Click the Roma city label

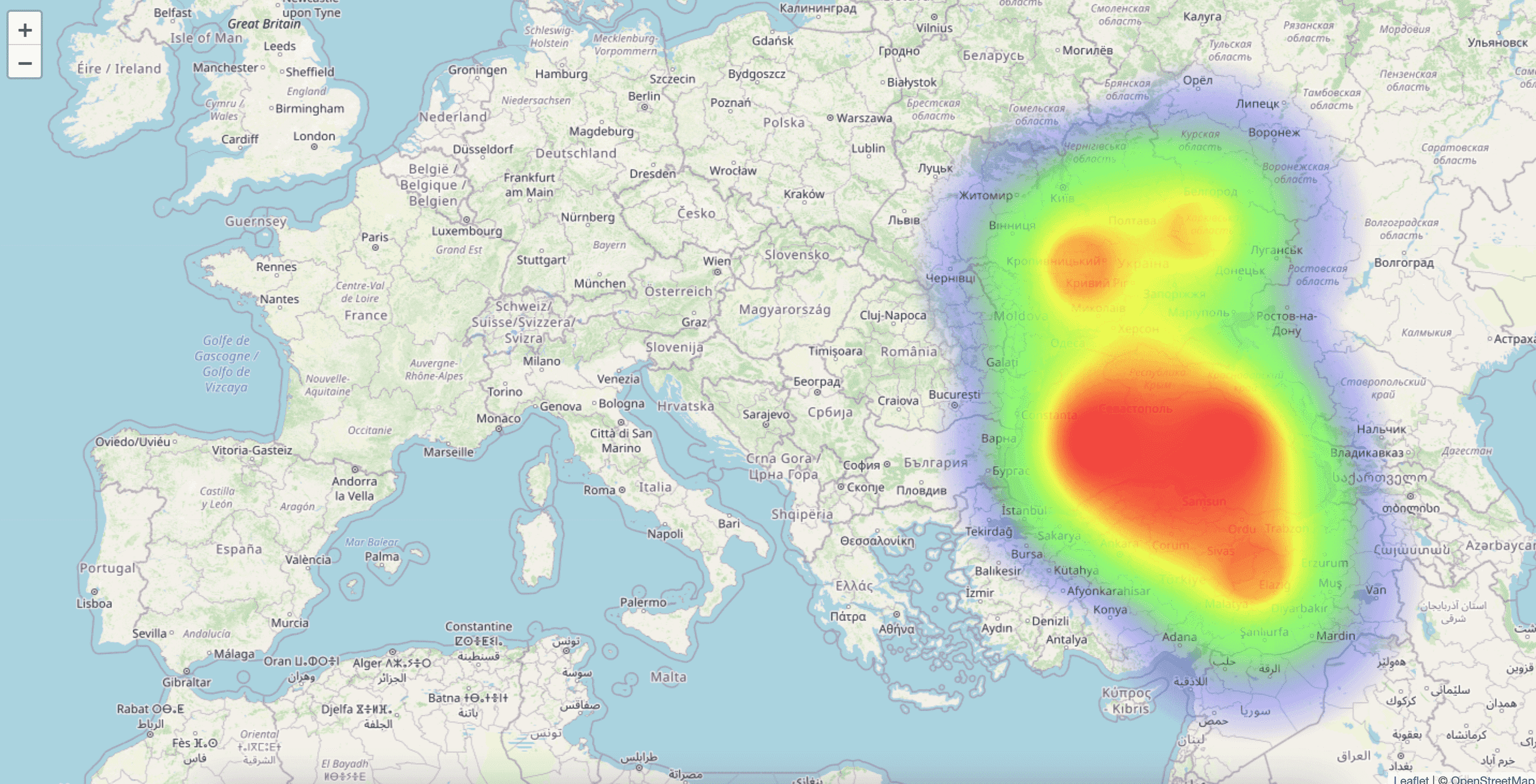(599, 490)
